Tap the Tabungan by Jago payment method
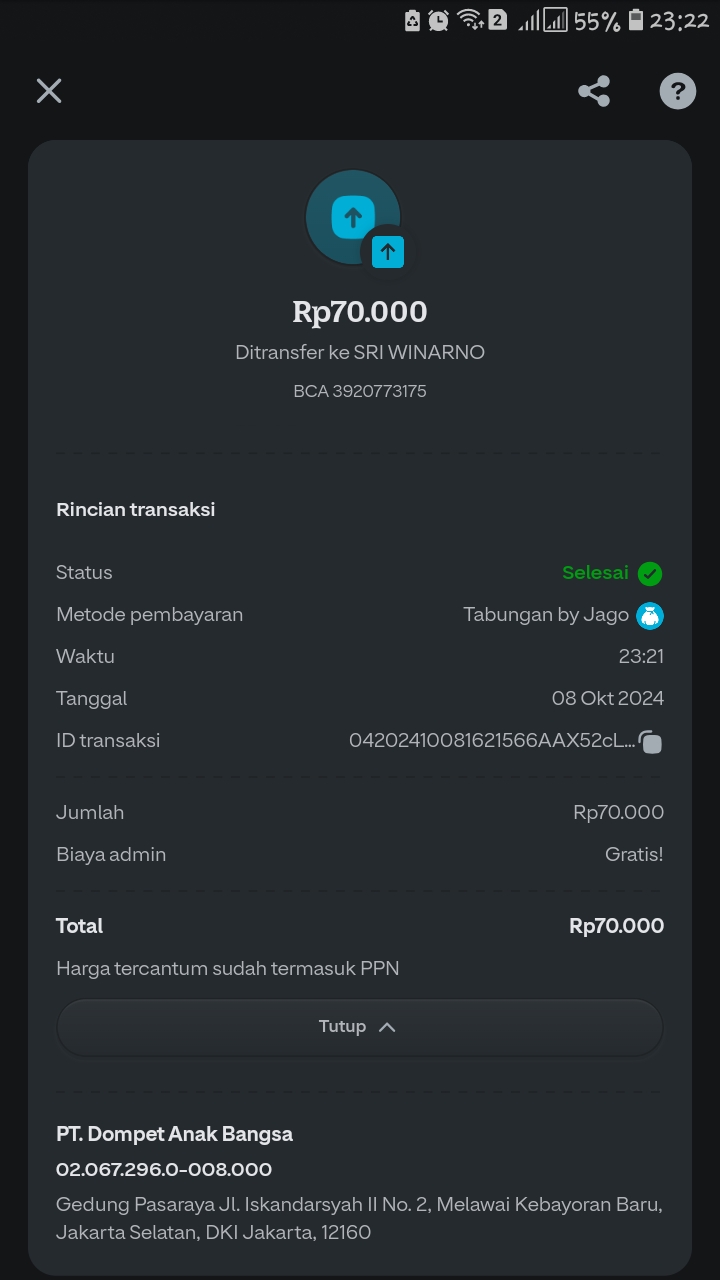 [x=546, y=615]
